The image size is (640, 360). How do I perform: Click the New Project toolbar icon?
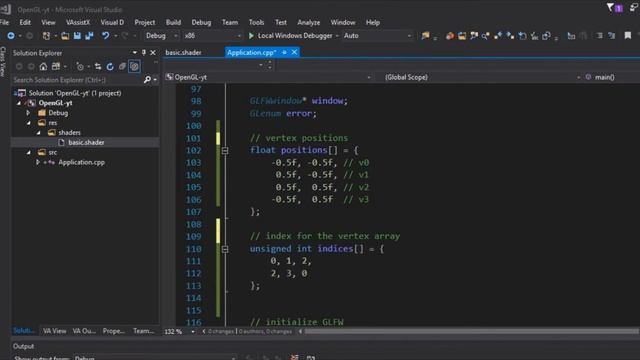(x=46, y=36)
